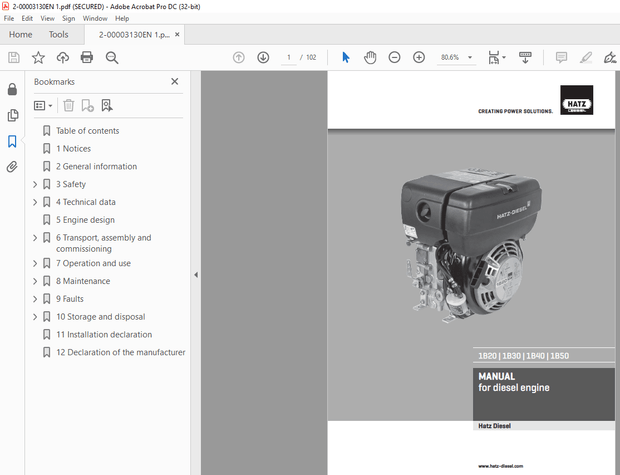Viewport: 620px width, 475px height.
Task: Zoom in with the plus icon
Action: pyautogui.click(x=419, y=58)
